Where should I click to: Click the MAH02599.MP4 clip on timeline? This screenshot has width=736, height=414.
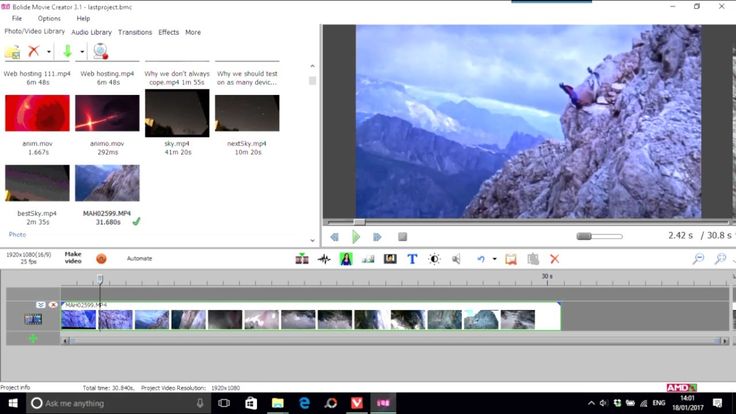pyautogui.click(x=311, y=316)
